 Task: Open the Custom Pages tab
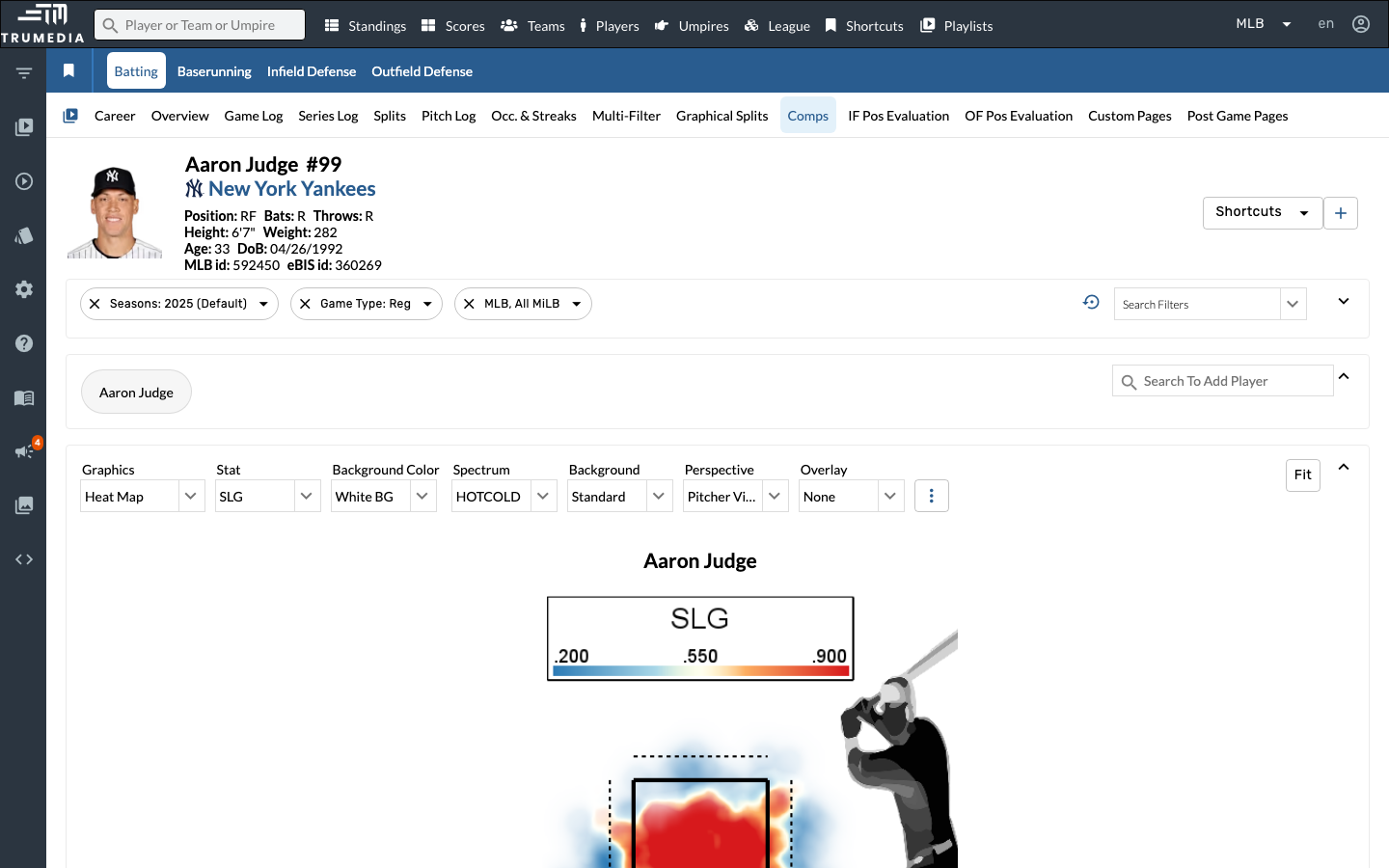tap(1130, 116)
